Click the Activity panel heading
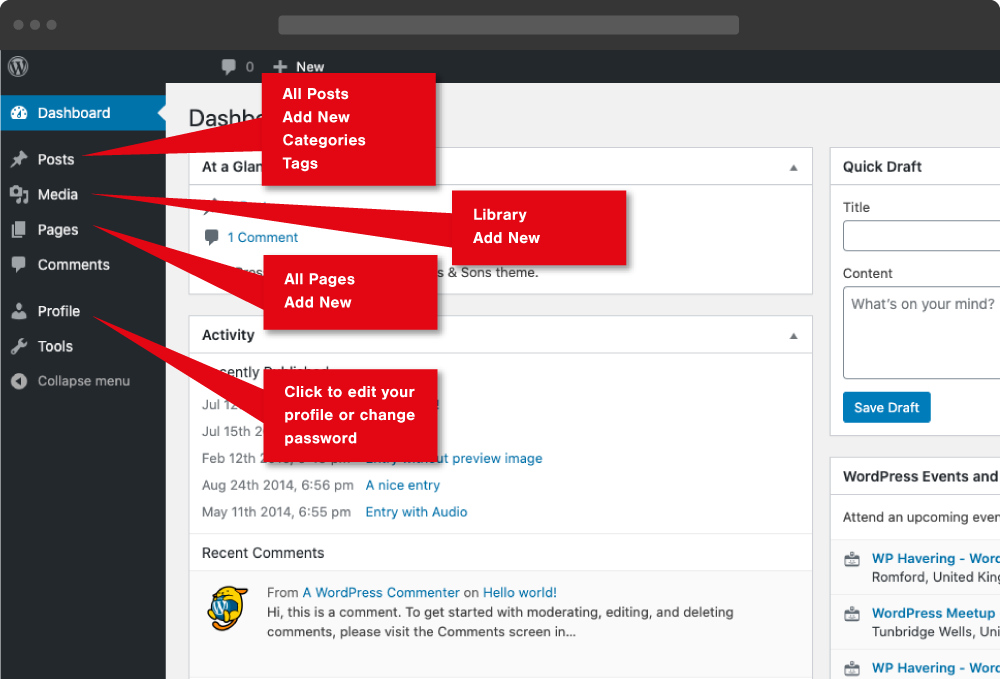Screen dimensions: 1000x679 [228, 335]
